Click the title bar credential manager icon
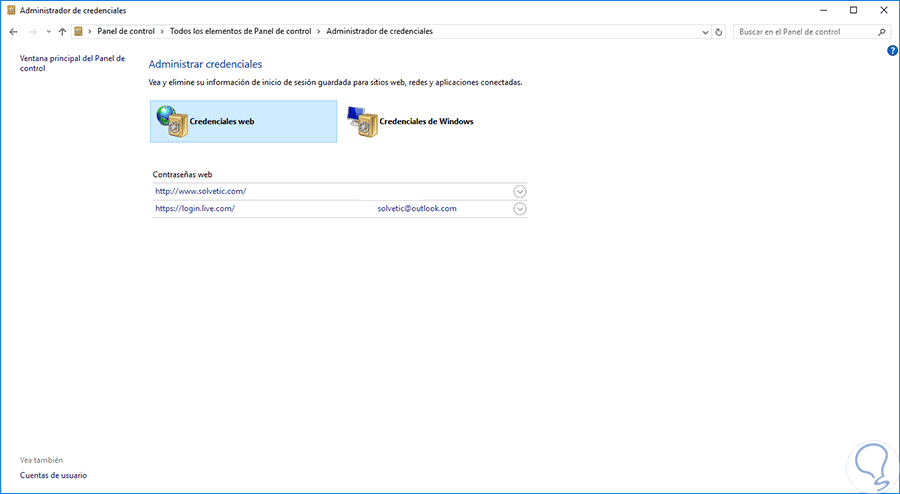 point(11,10)
